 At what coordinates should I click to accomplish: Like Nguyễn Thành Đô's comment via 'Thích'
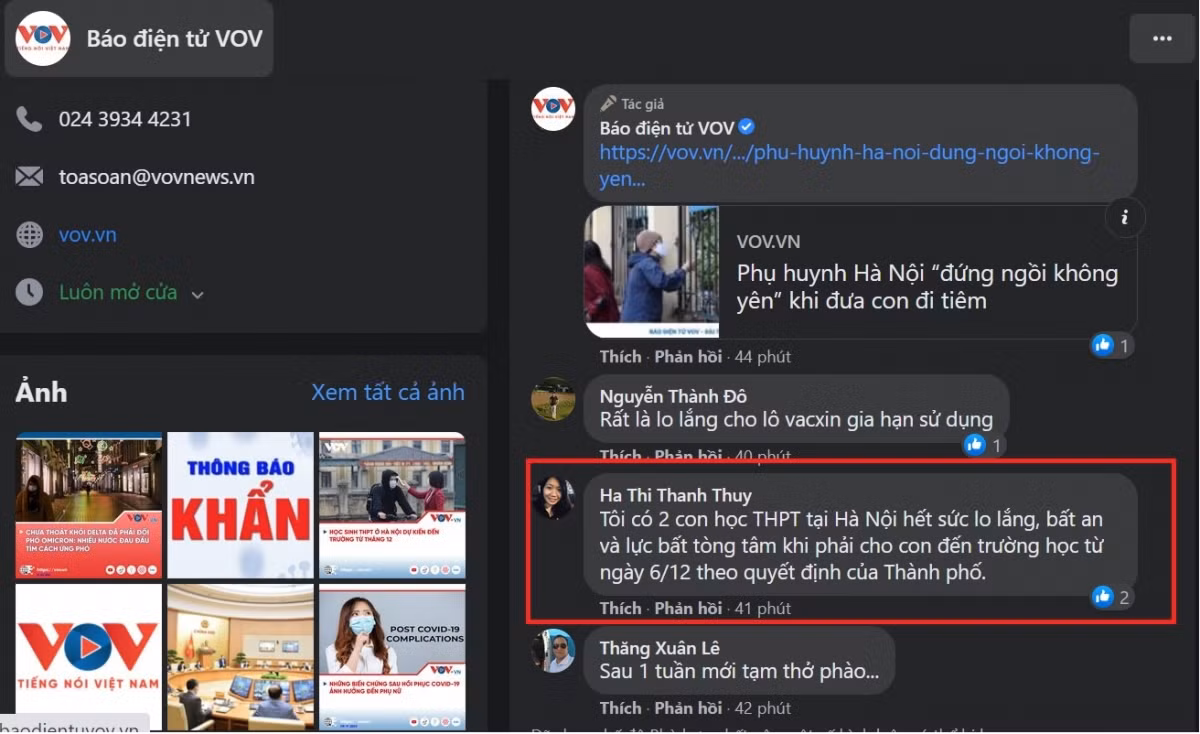click(620, 456)
